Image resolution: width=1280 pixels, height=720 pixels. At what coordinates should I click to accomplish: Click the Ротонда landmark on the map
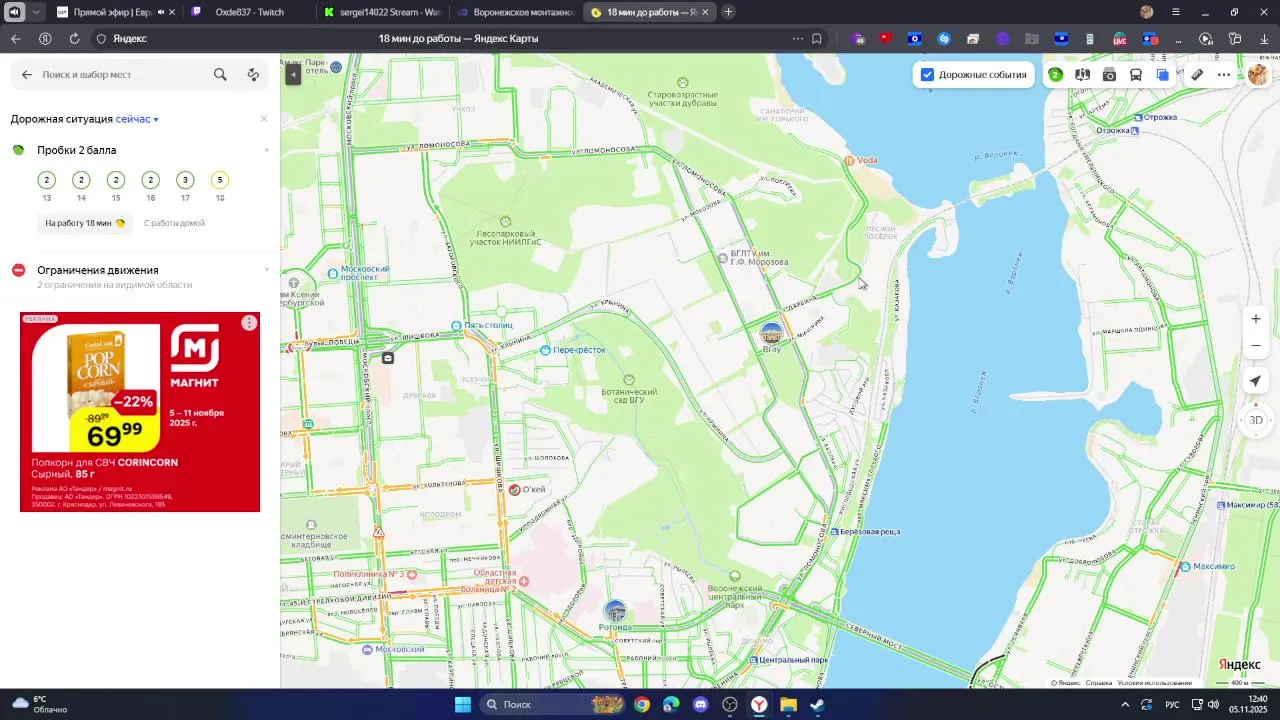click(x=615, y=611)
